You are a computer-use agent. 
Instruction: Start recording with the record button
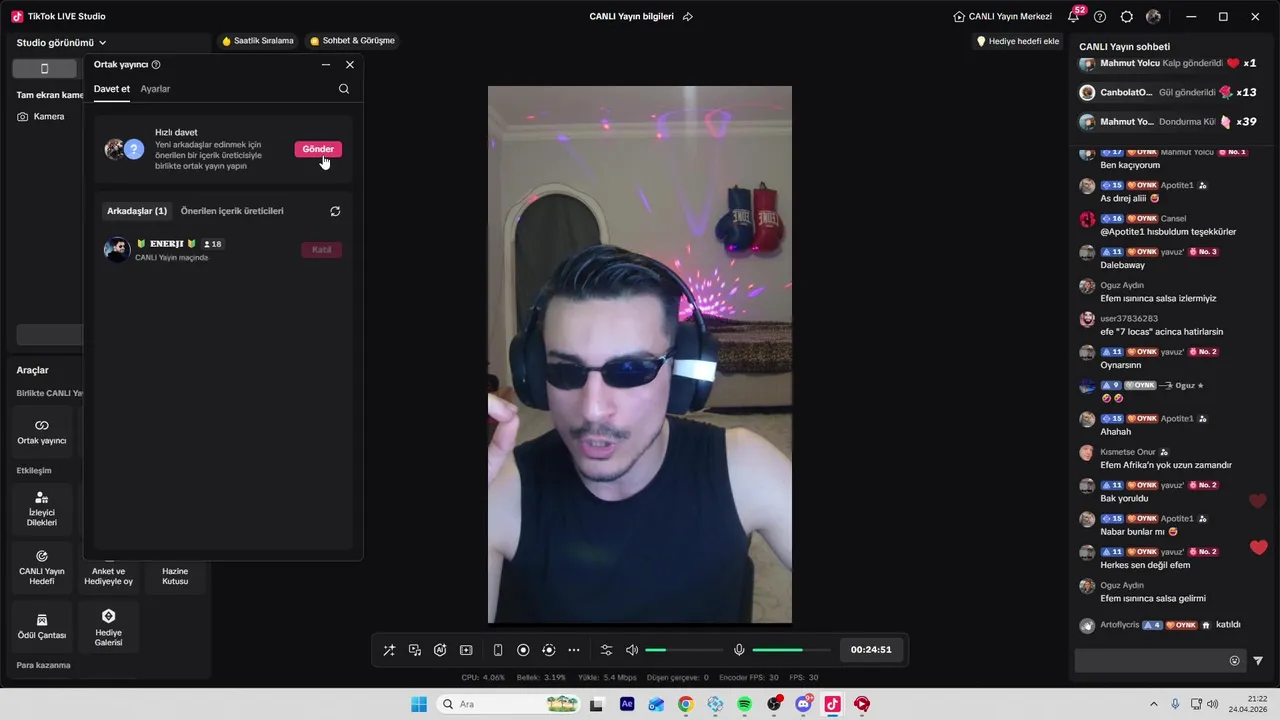523,650
